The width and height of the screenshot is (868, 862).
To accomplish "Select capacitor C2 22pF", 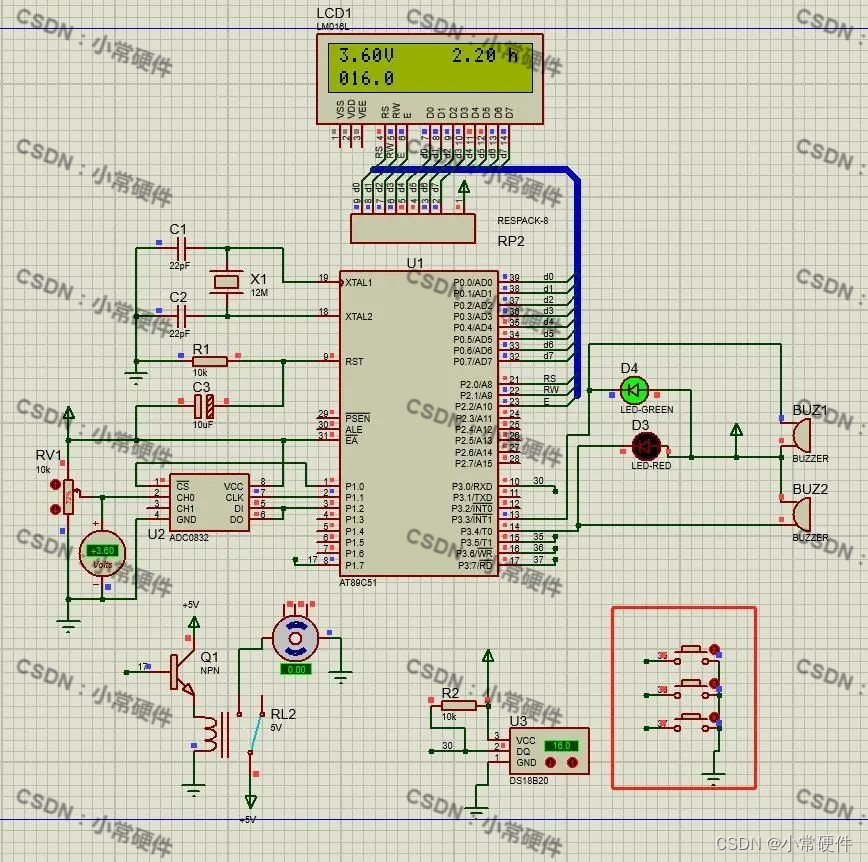I will coord(181,316).
